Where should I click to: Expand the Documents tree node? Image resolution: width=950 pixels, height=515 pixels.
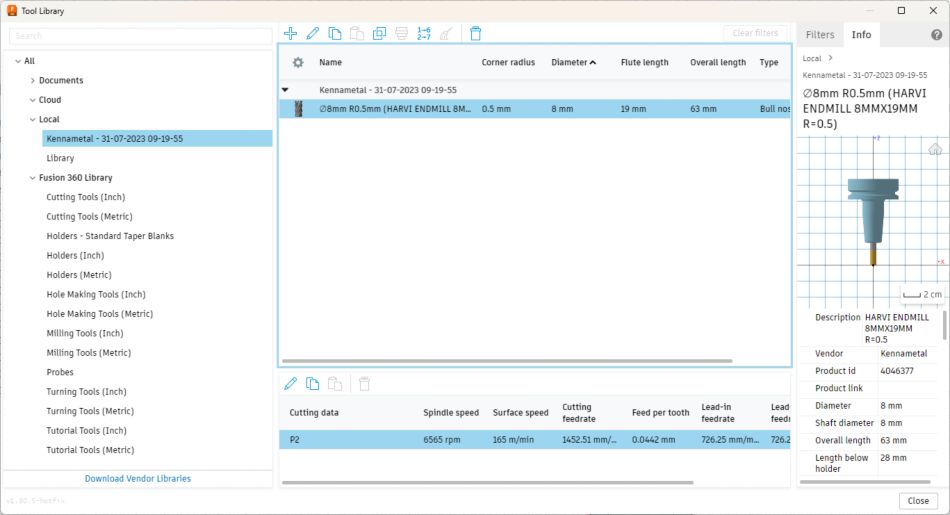(33, 81)
